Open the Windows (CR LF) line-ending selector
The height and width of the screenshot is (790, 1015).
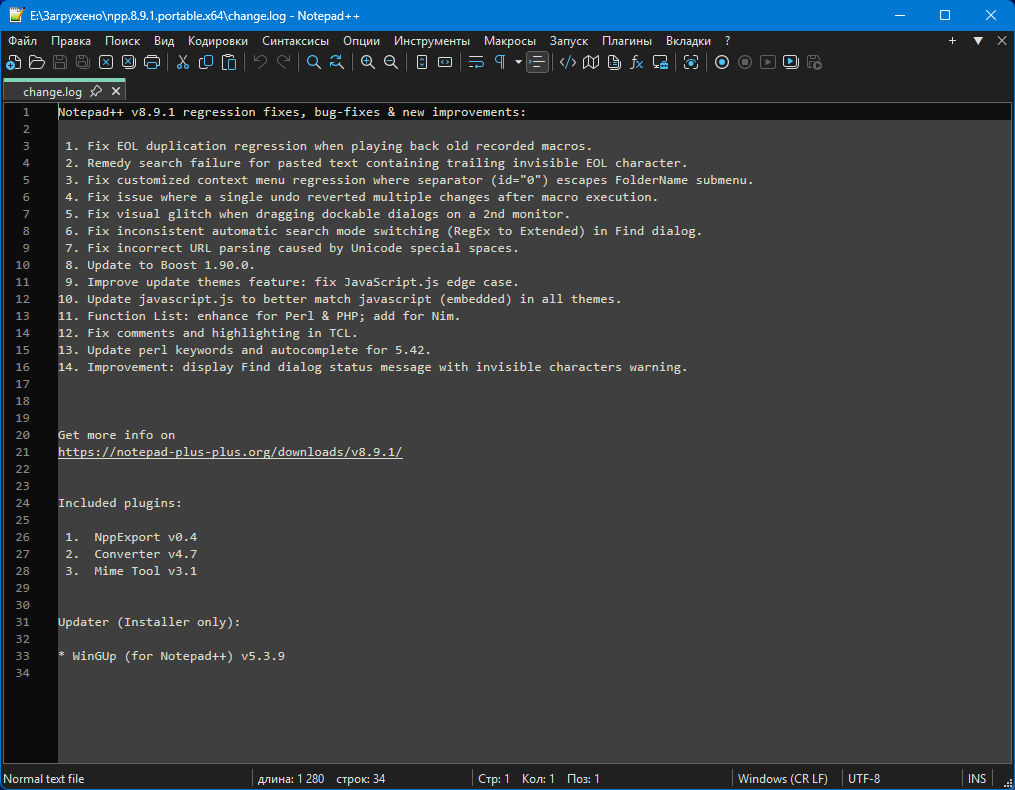pos(782,779)
